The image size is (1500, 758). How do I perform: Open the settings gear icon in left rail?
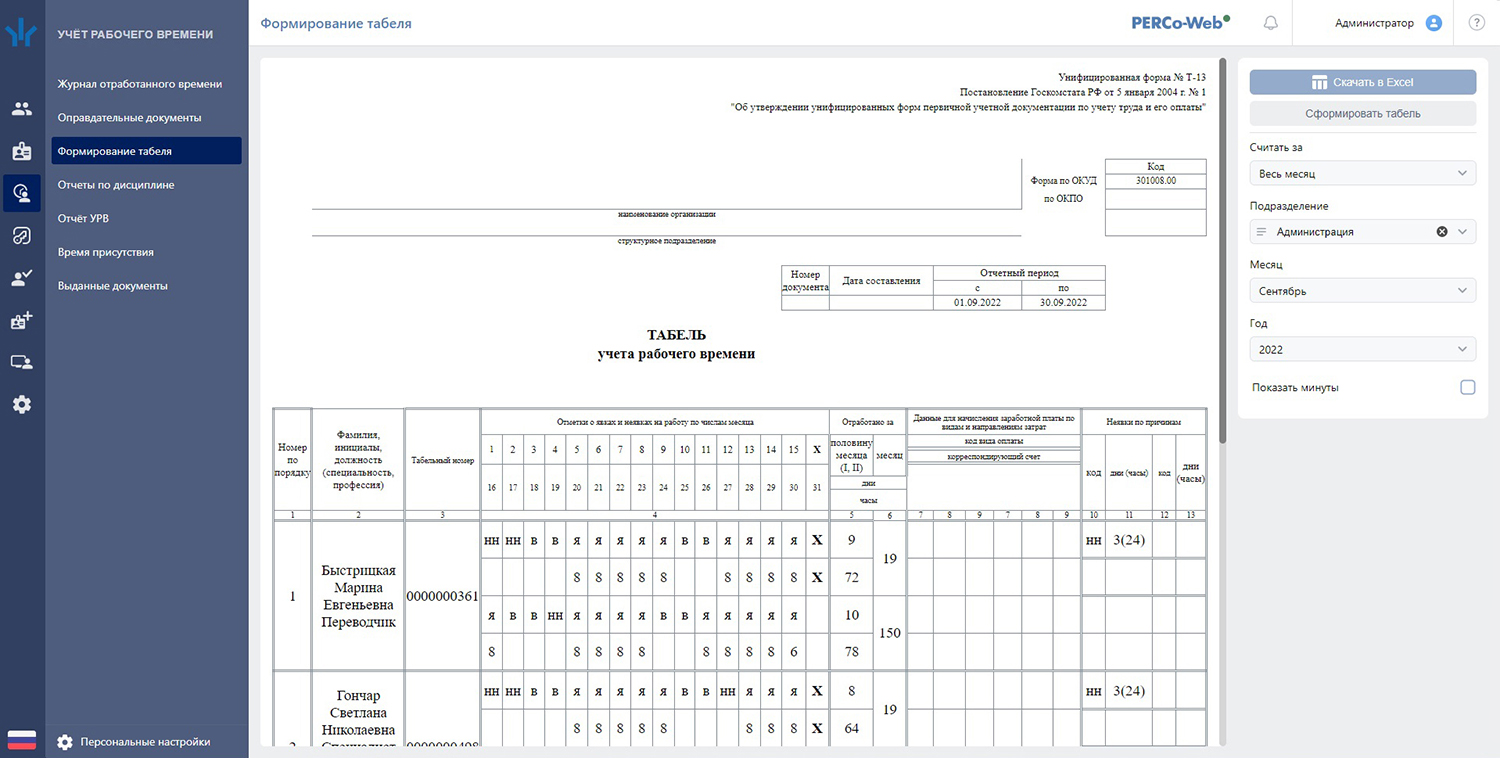[x=22, y=405]
